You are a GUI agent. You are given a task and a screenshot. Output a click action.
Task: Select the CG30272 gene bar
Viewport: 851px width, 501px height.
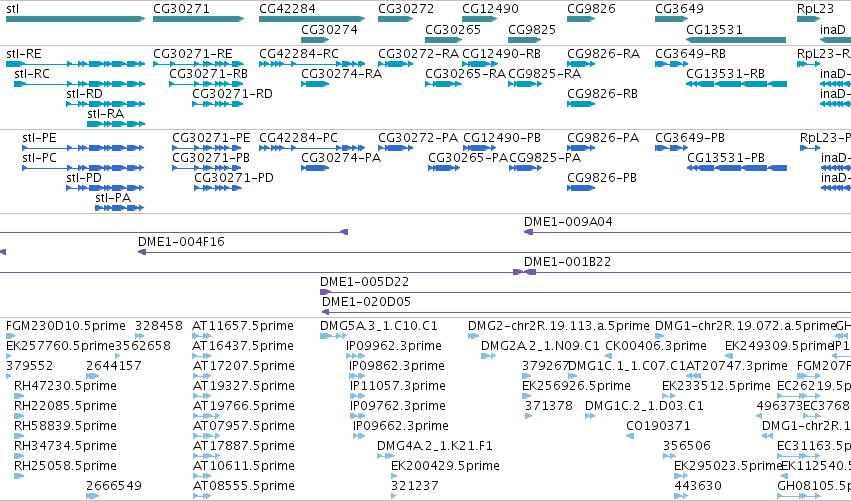point(396,19)
